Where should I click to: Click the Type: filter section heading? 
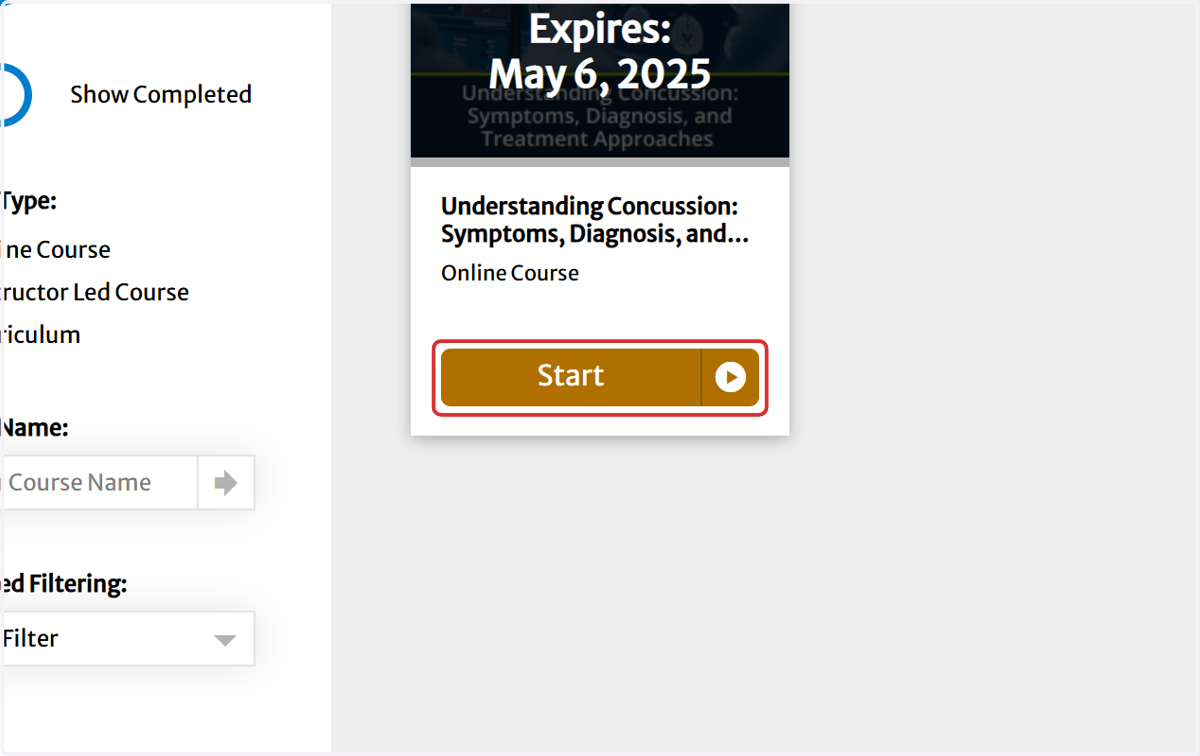(28, 201)
